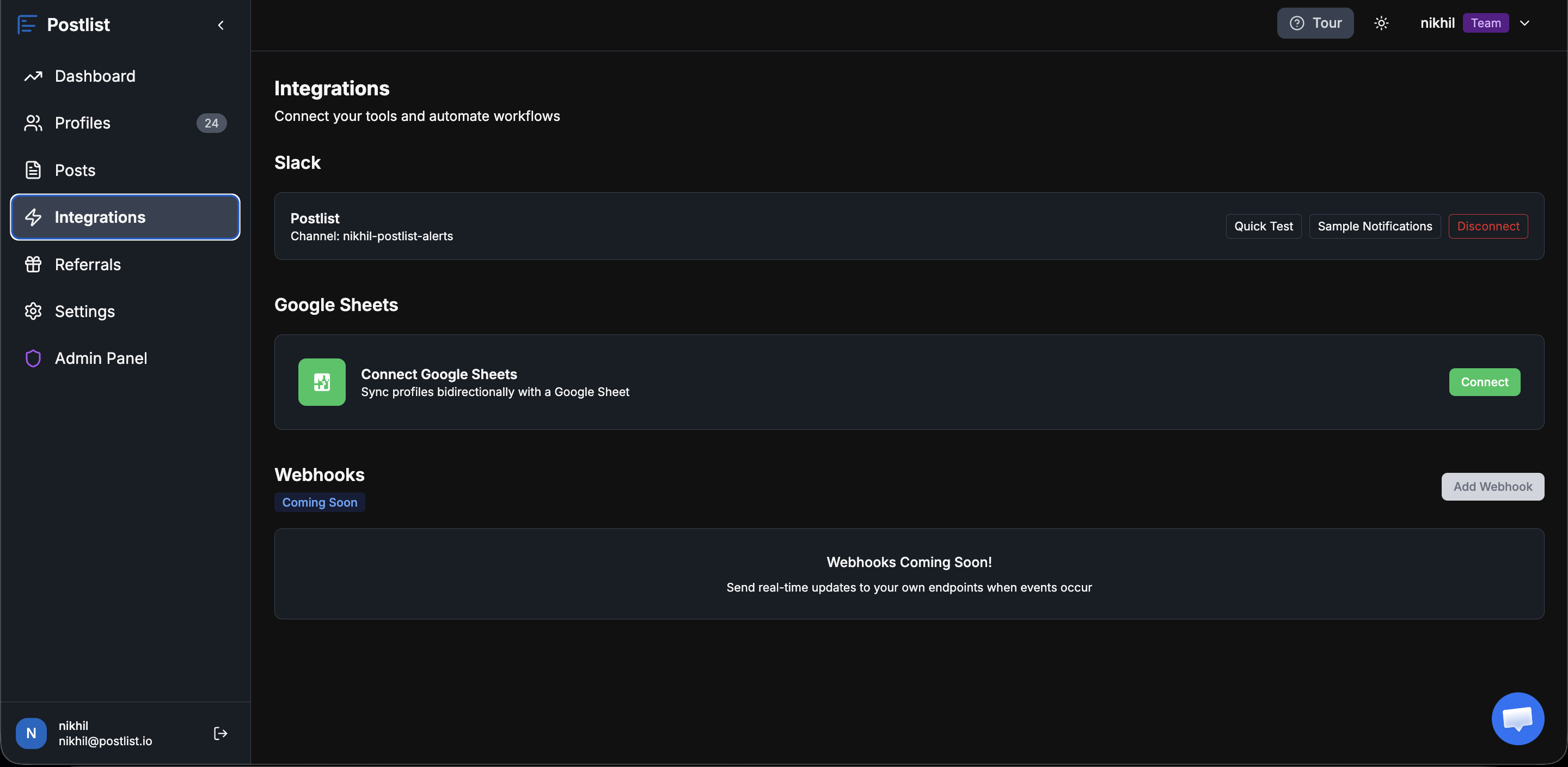Click the Team badge near nikhil
Viewport: 1568px width, 767px height.
[x=1485, y=22]
